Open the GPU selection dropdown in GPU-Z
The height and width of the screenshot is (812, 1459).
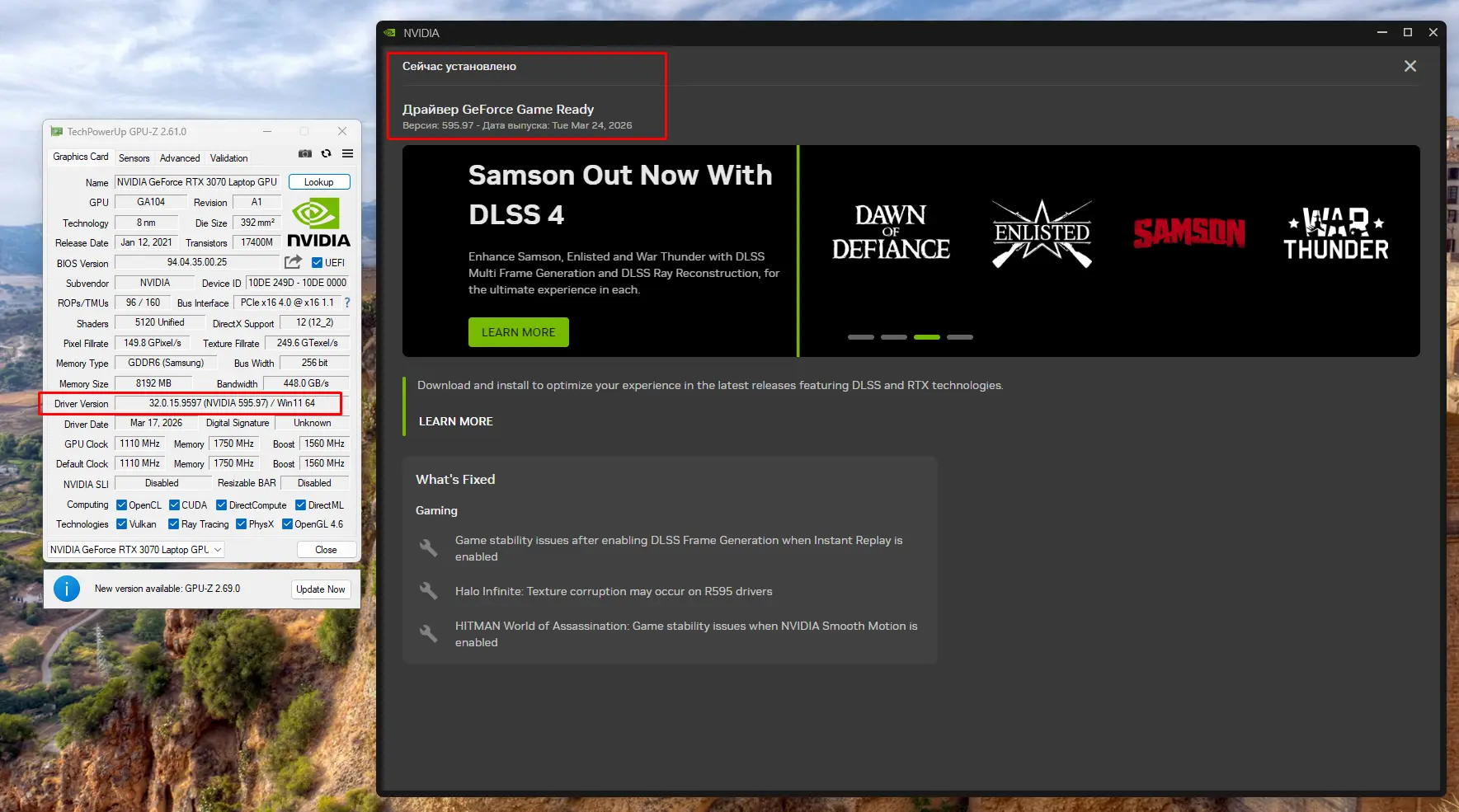point(136,550)
